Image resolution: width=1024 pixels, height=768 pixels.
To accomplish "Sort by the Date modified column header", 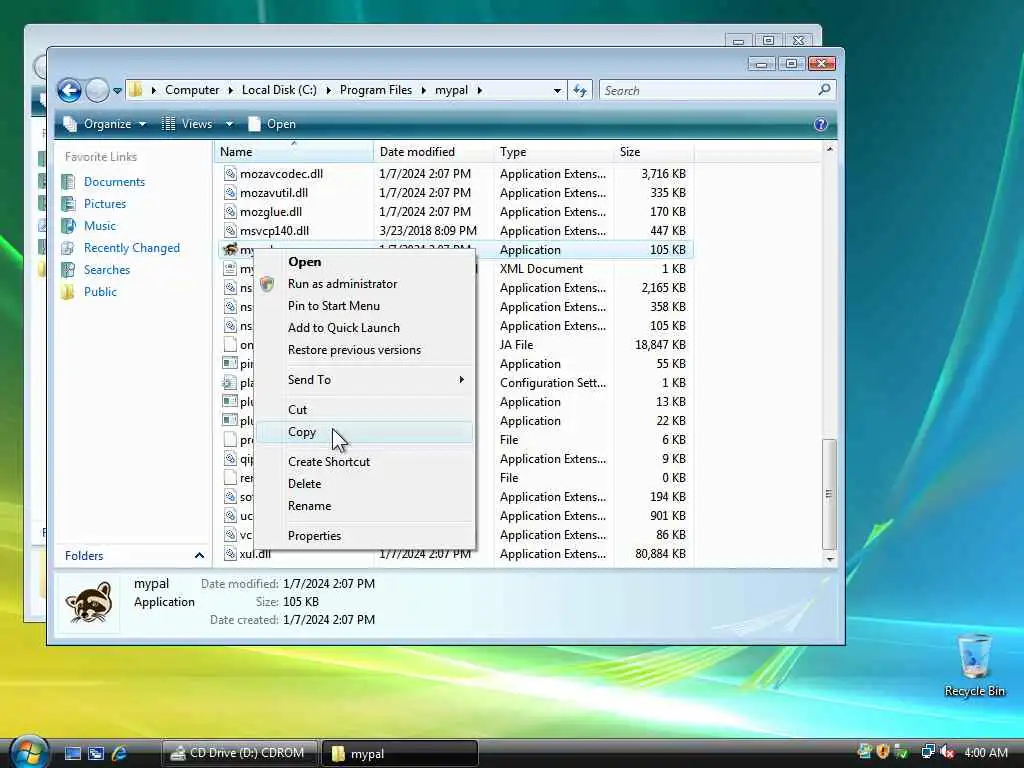I will 434,152.
